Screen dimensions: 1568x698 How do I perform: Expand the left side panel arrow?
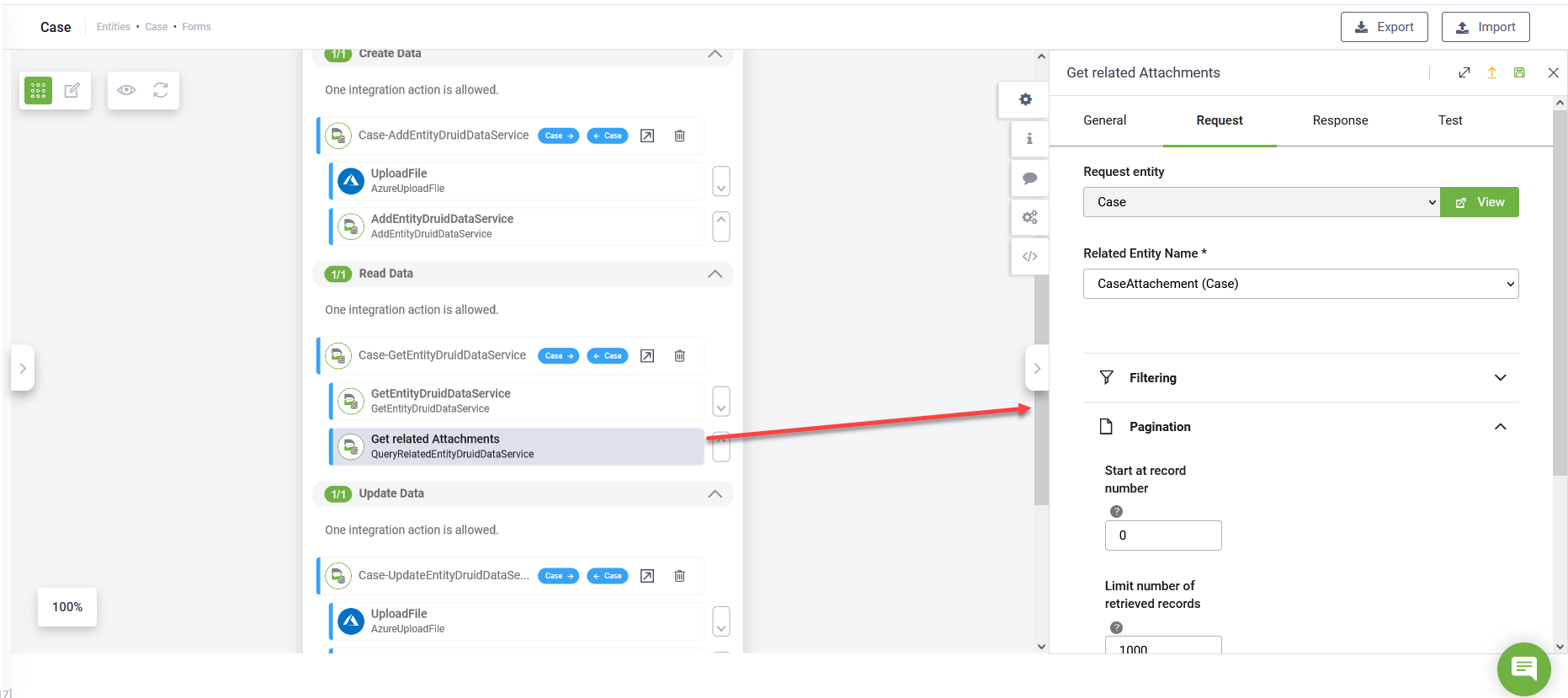pyautogui.click(x=23, y=368)
